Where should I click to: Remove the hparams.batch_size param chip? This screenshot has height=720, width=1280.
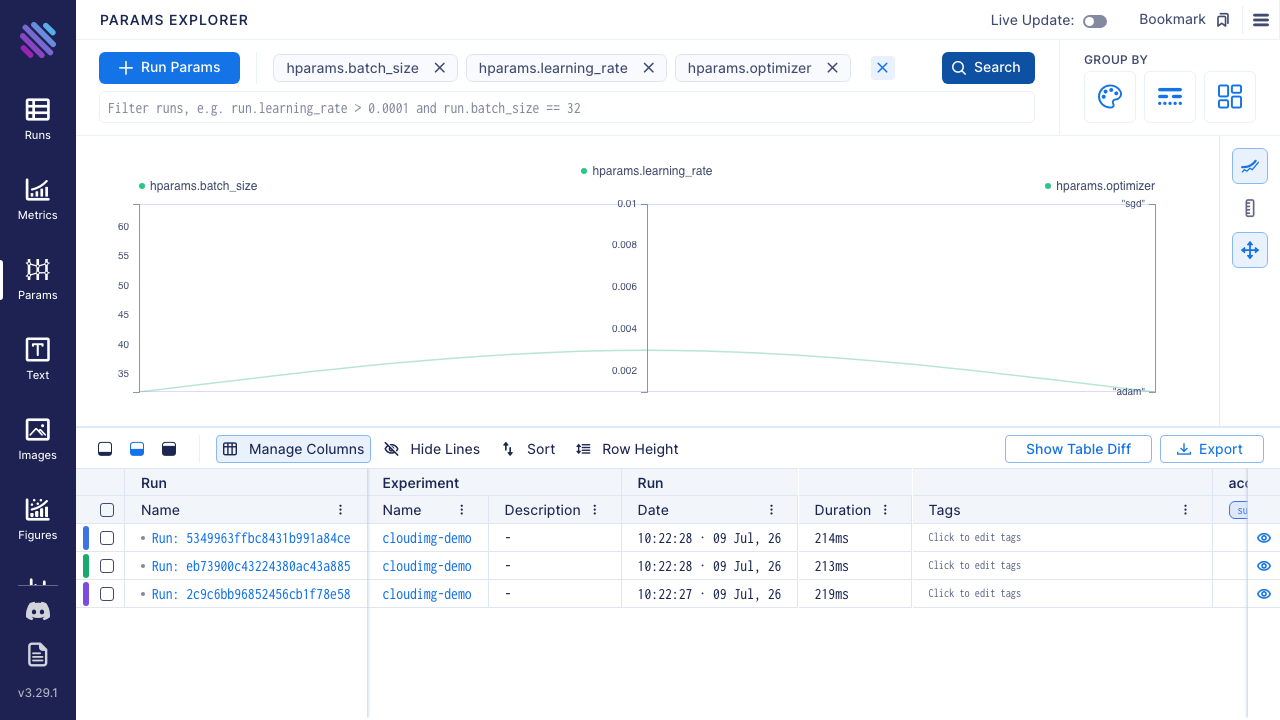[439, 68]
